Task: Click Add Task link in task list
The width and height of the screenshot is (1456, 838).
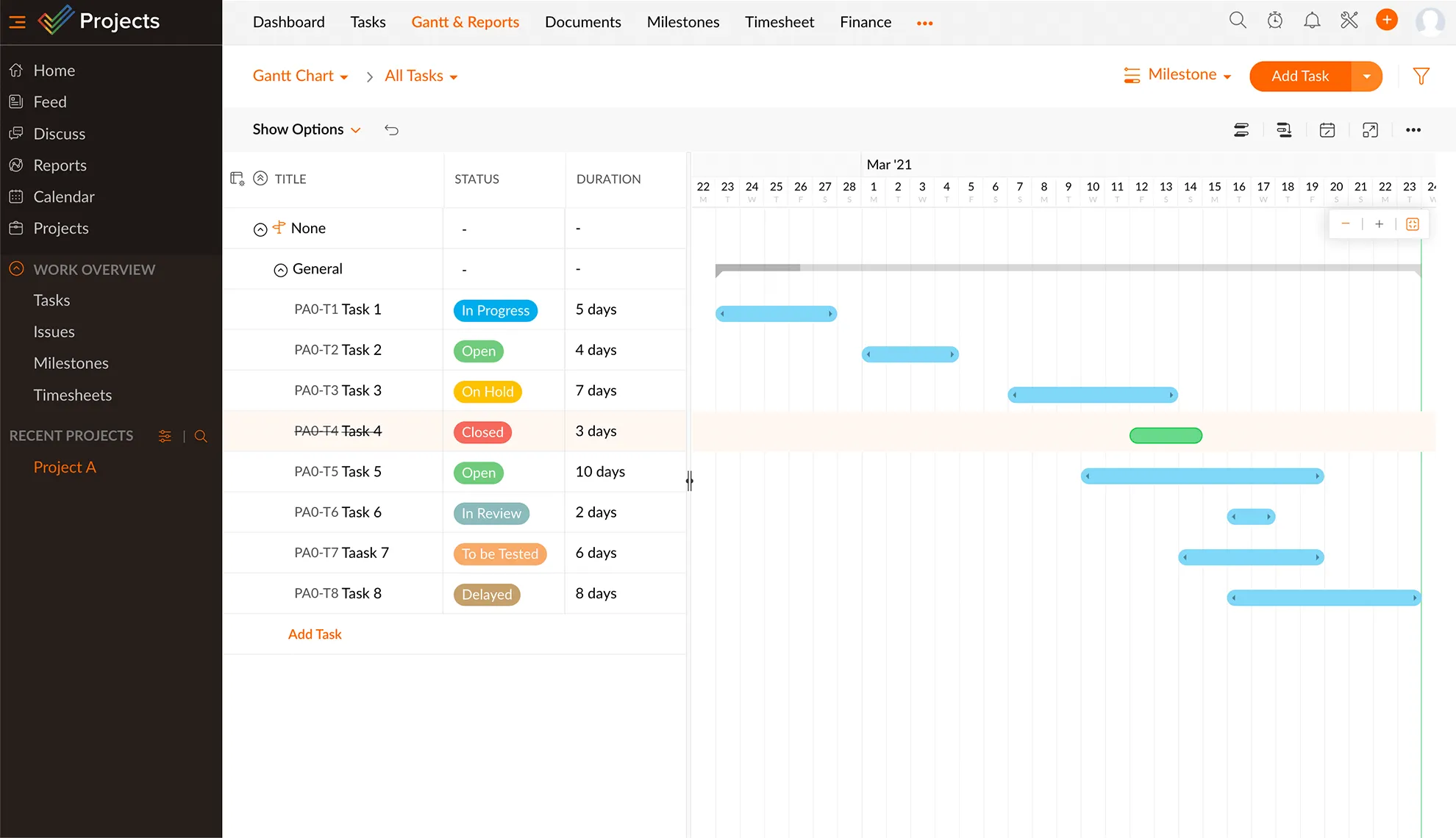Action: 315,633
